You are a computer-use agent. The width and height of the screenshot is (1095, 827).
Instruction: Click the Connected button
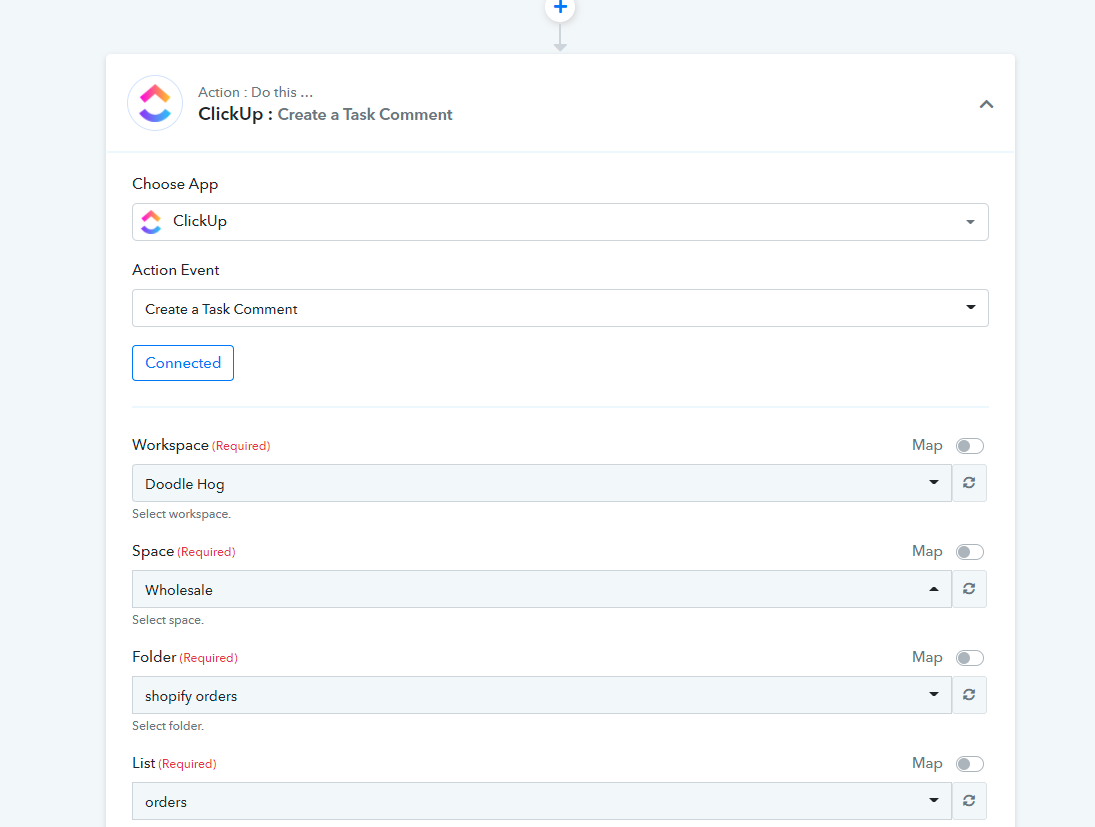[x=183, y=363]
